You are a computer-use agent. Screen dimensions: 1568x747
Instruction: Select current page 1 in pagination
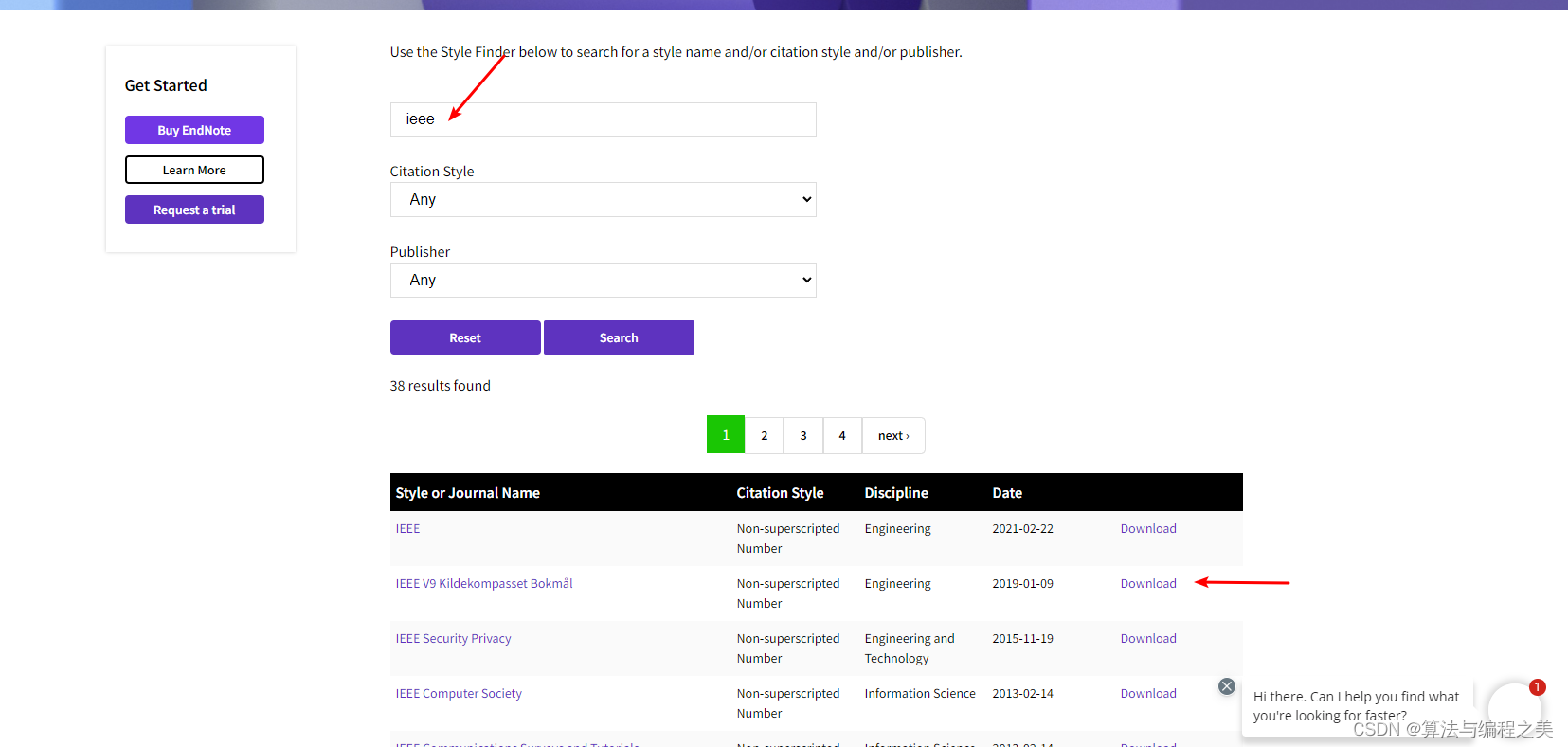tap(726, 435)
